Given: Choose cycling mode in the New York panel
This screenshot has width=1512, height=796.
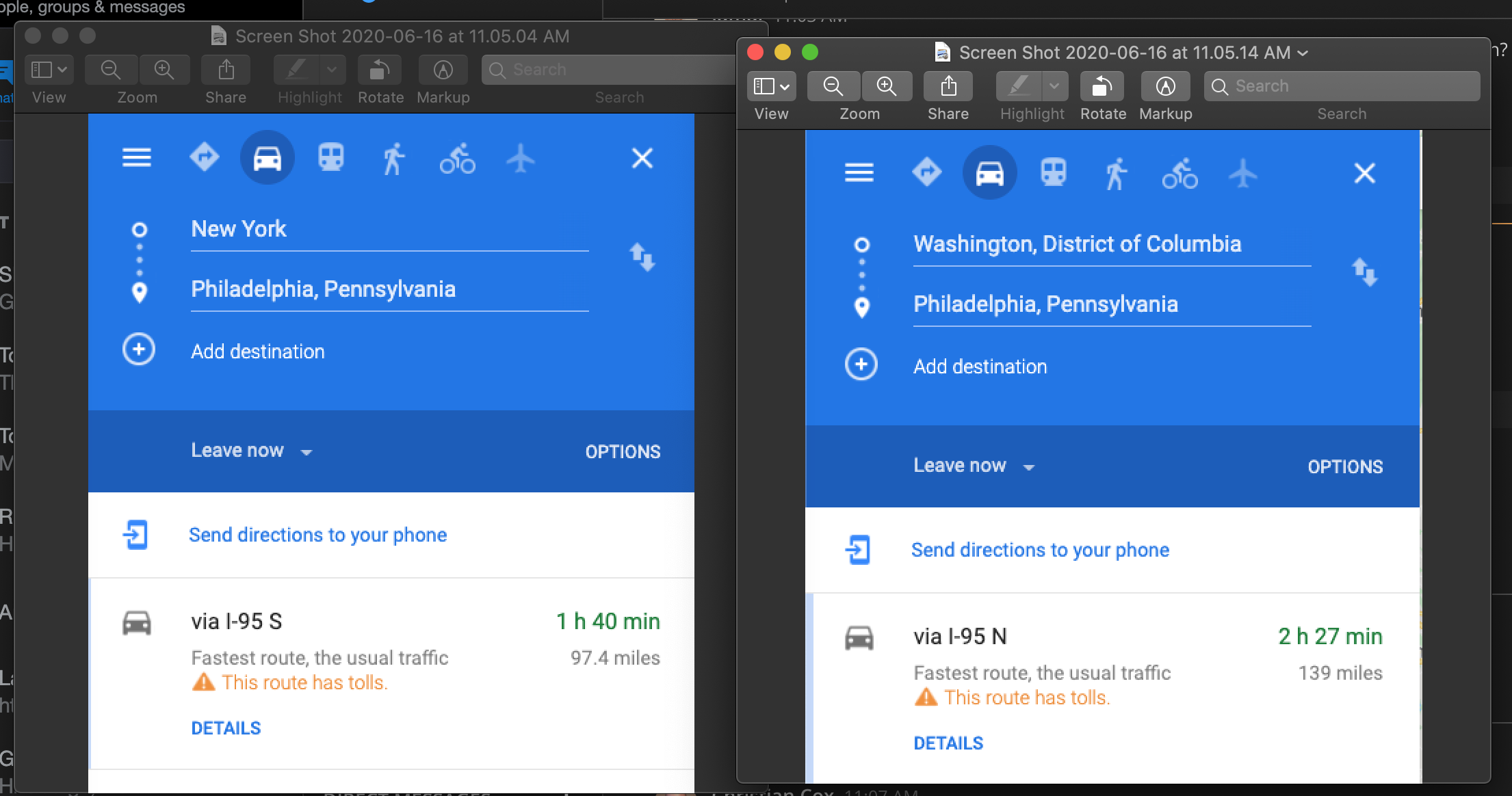Looking at the screenshot, I should point(457,158).
